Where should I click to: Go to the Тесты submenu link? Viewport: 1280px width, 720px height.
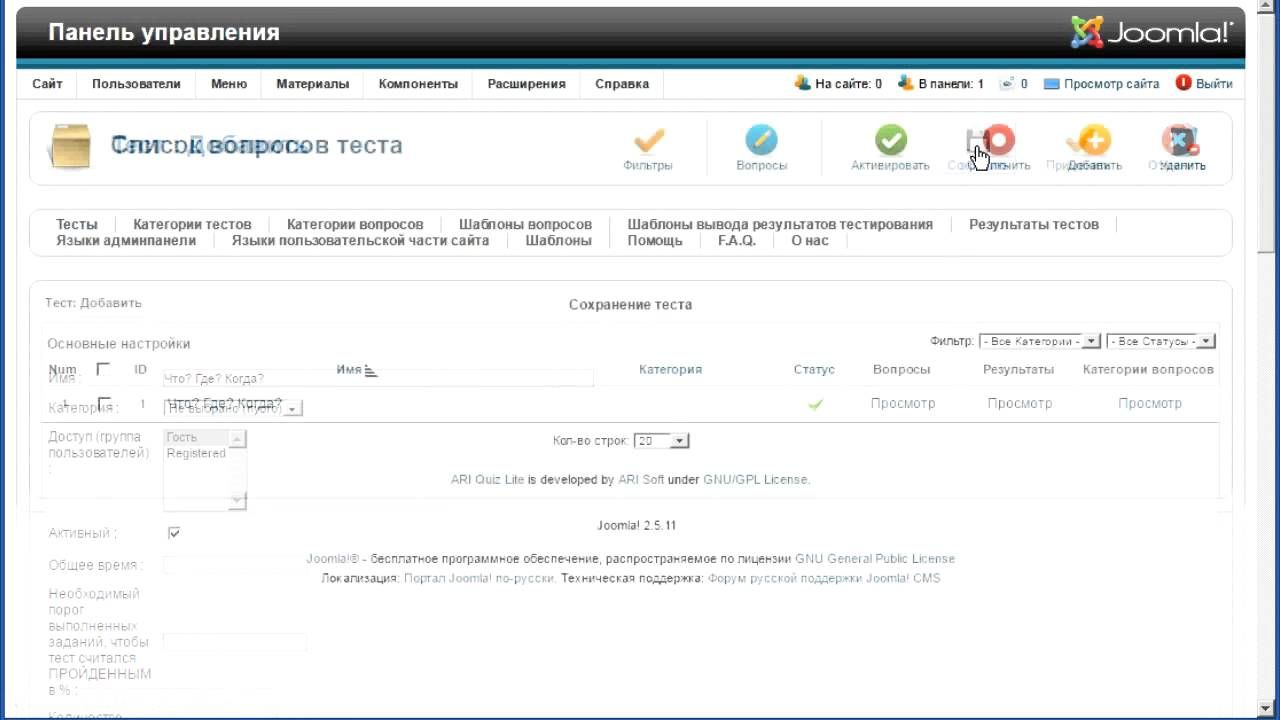[77, 224]
